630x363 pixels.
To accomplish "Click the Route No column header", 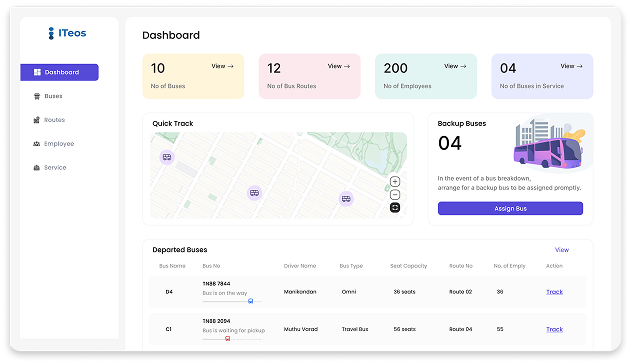I will point(461,266).
